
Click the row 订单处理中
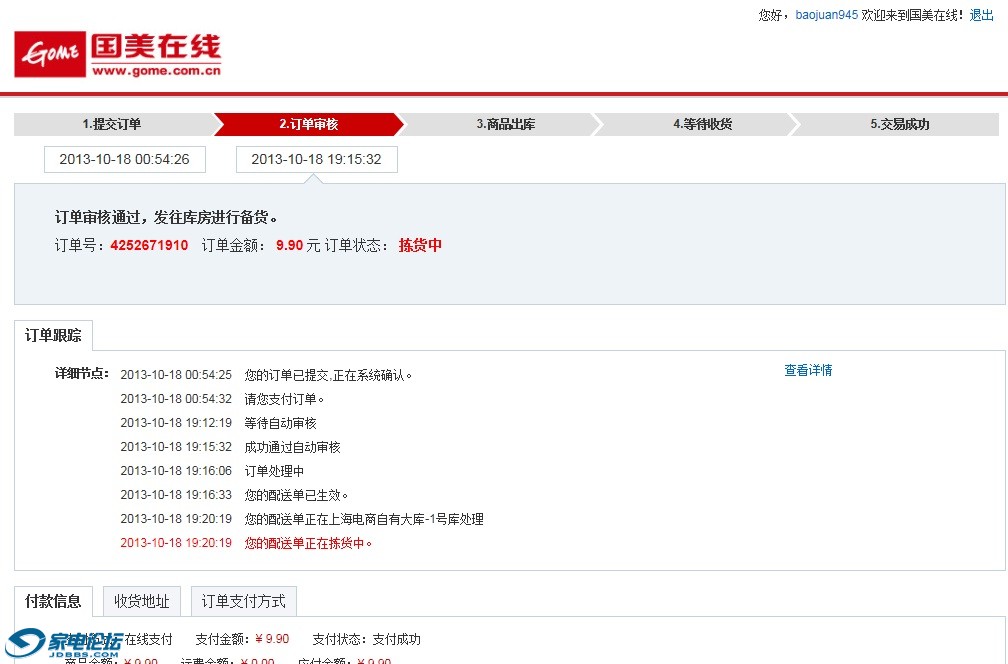tap(213, 471)
